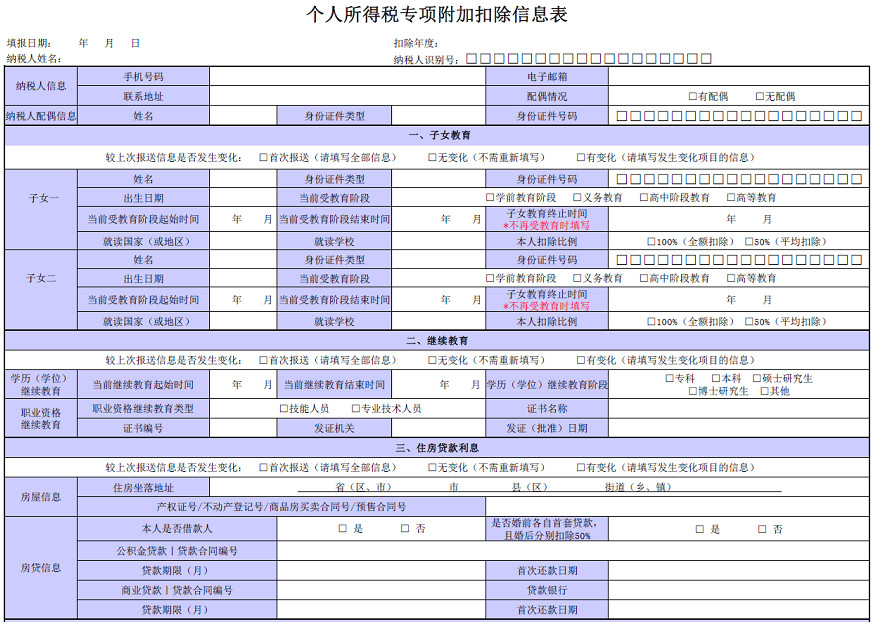Click the 子女一 group label cell

click(41, 209)
